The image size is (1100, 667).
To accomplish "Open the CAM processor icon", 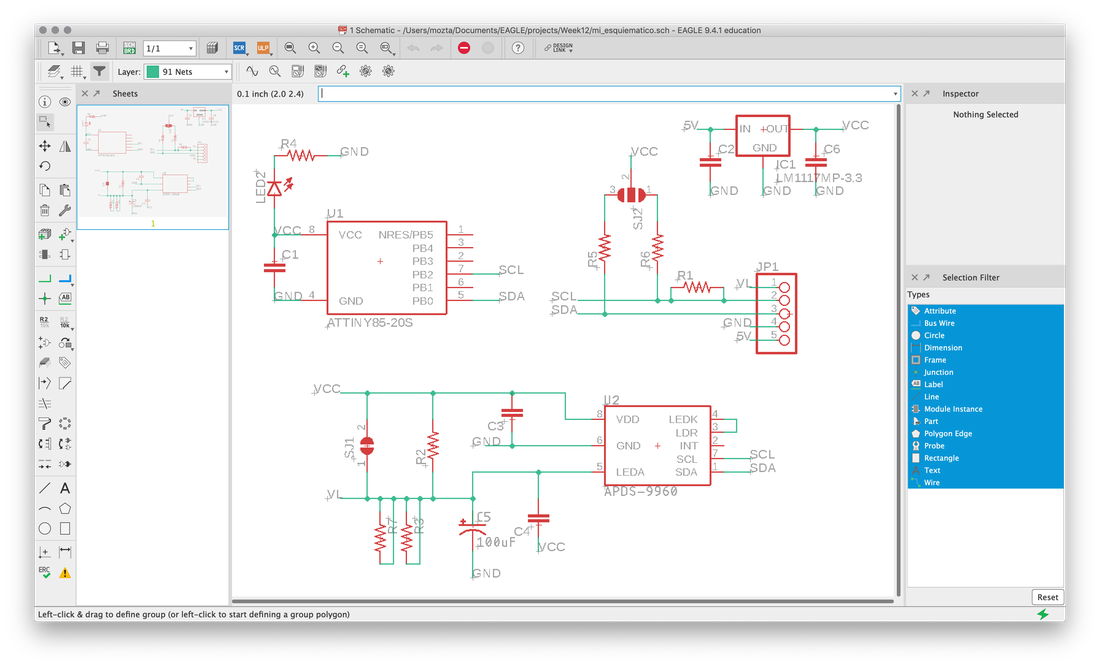I will pyautogui.click(x=212, y=48).
